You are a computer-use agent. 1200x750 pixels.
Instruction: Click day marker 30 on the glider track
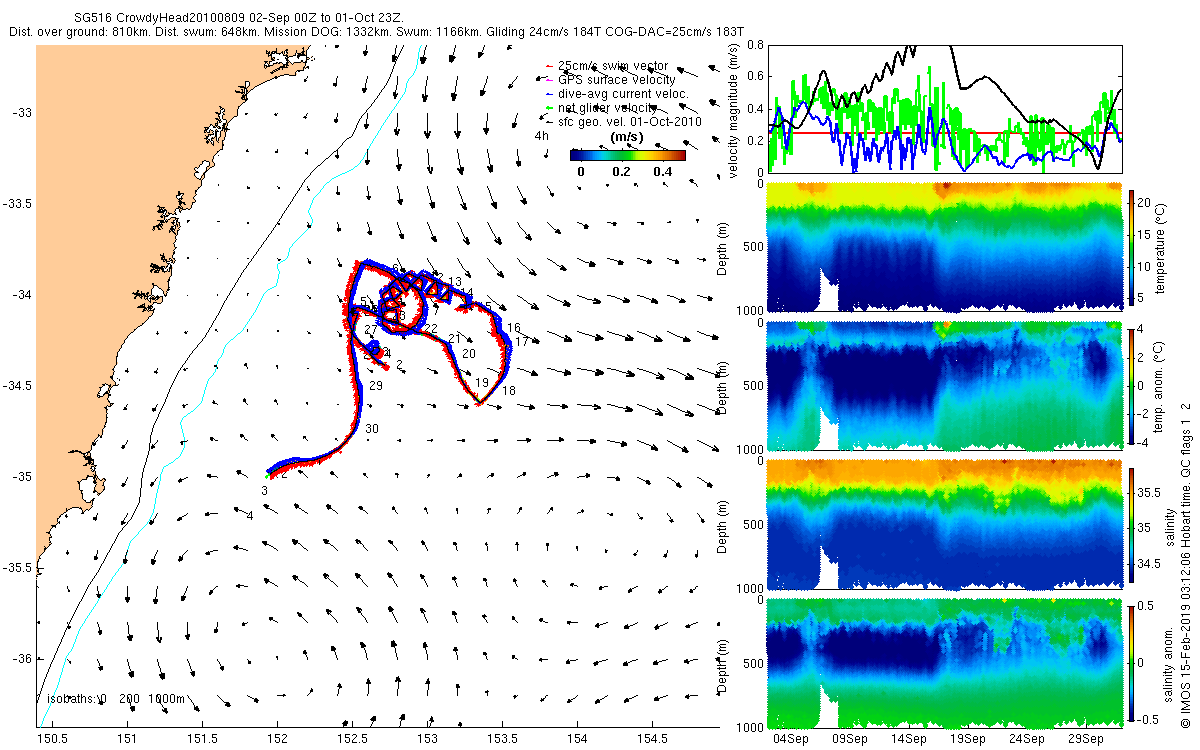coord(372,428)
